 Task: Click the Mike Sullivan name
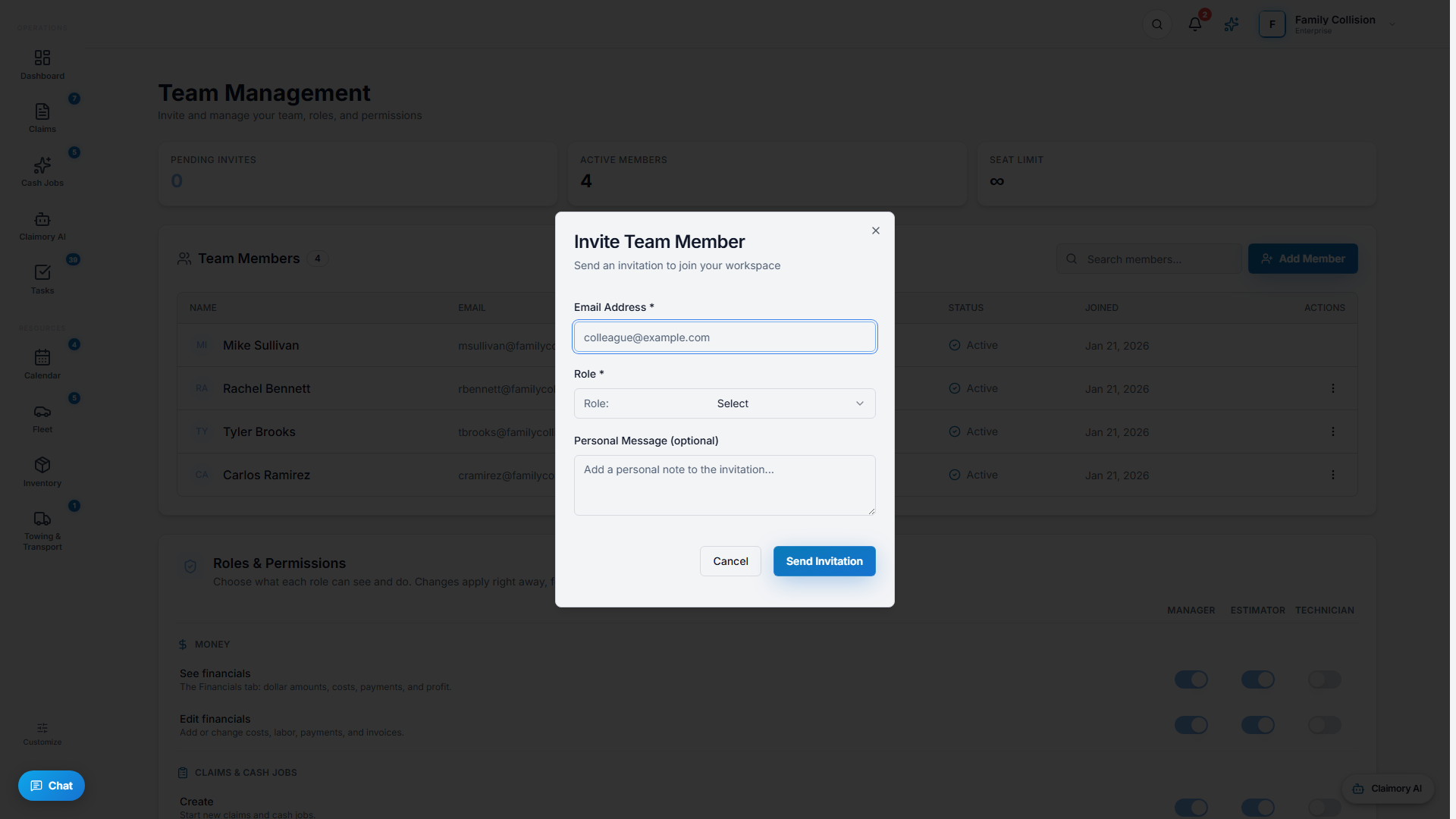(x=261, y=345)
